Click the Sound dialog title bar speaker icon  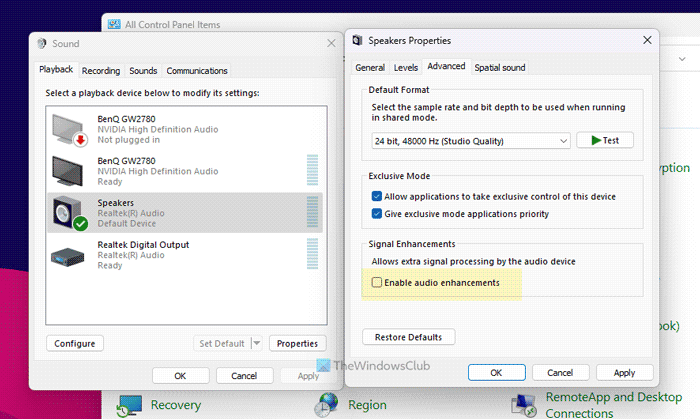(x=42, y=43)
